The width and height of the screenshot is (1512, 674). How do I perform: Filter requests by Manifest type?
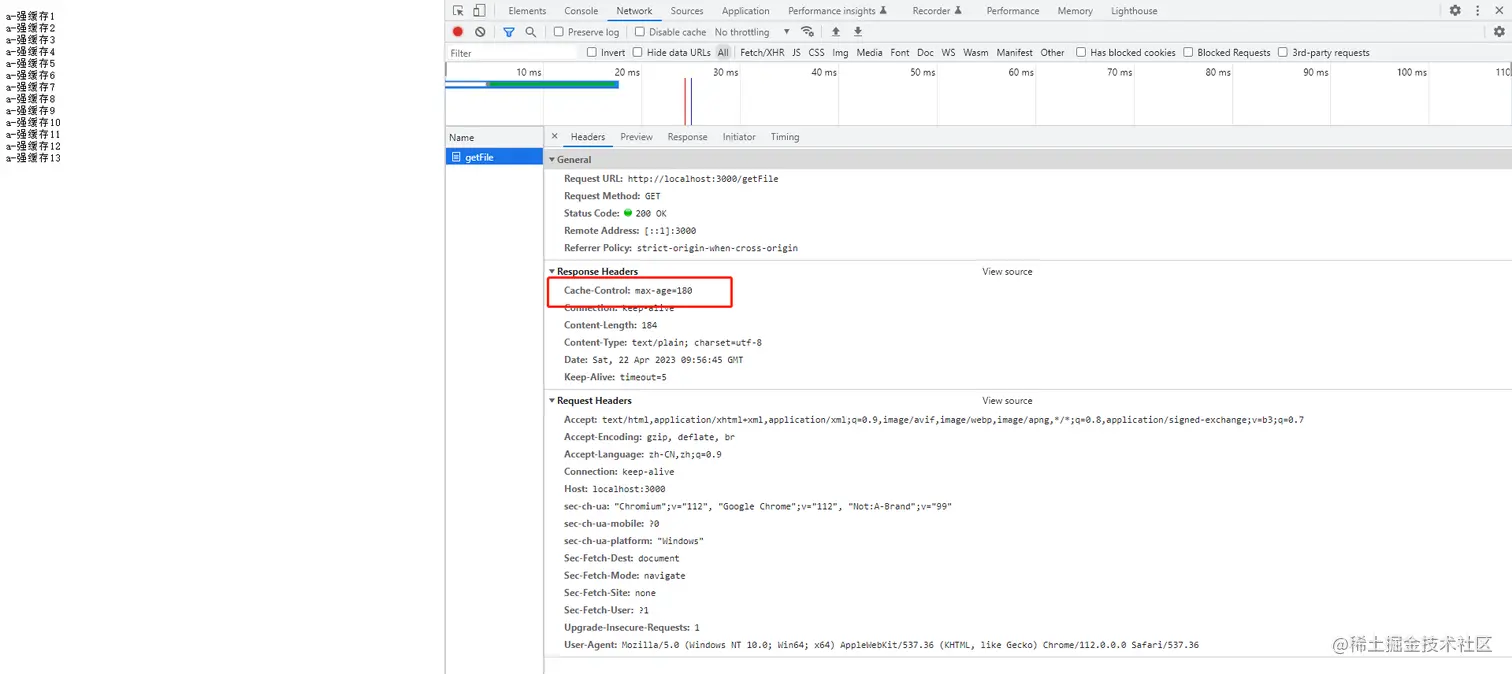point(1014,52)
